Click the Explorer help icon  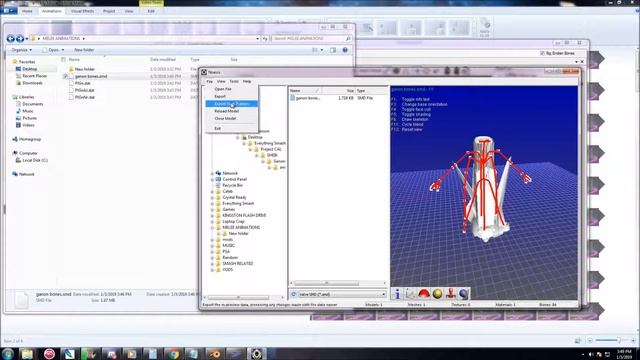[x=345, y=50]
